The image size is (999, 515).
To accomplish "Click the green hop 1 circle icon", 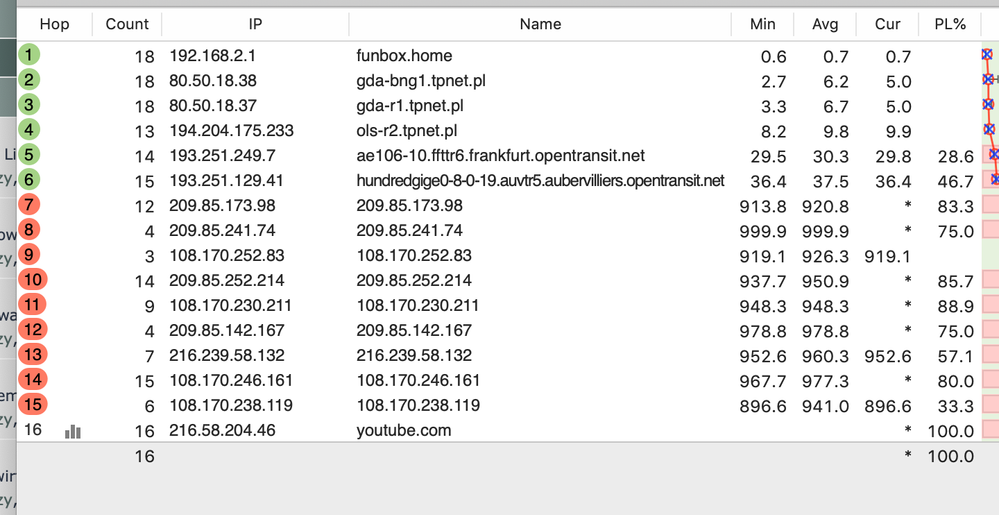I will 30,55.
